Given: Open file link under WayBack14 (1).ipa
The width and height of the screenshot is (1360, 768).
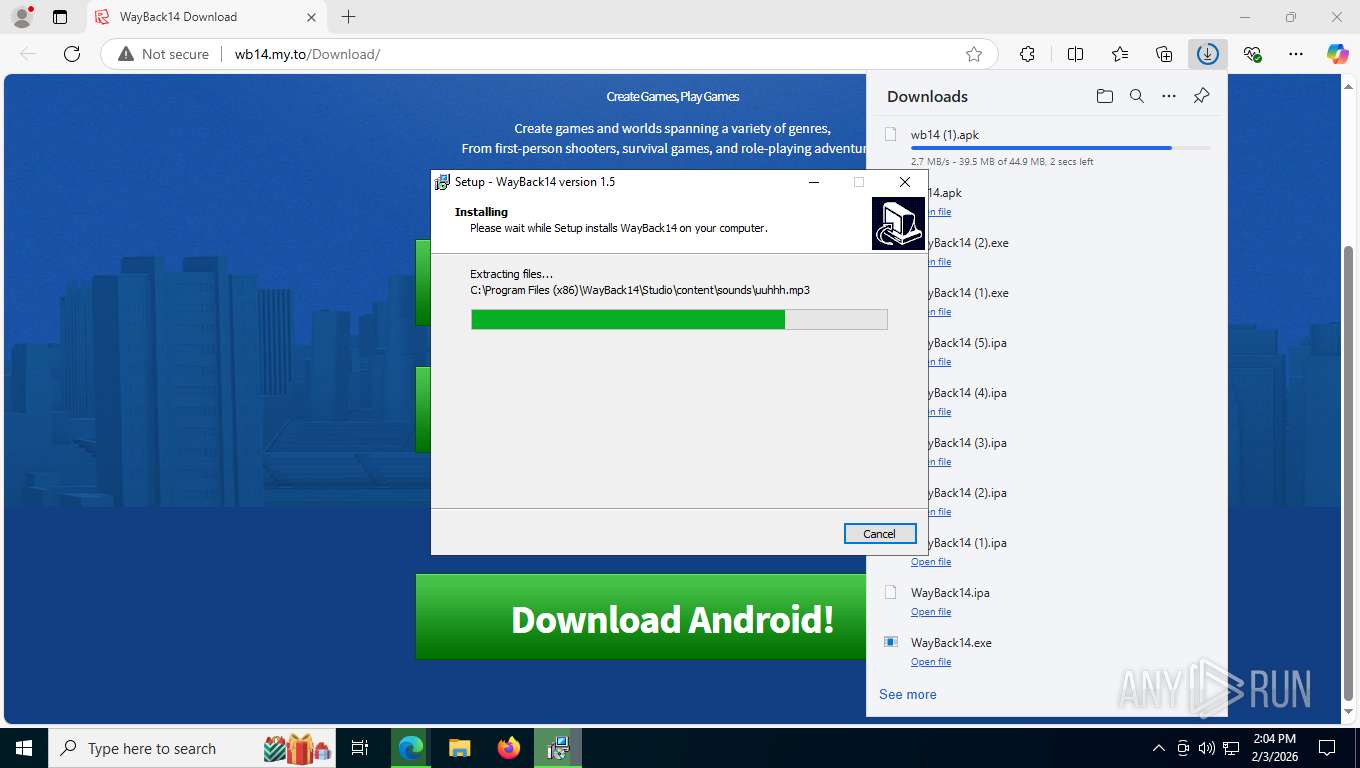Looking at the screenshot, I should tap(931, 562).
